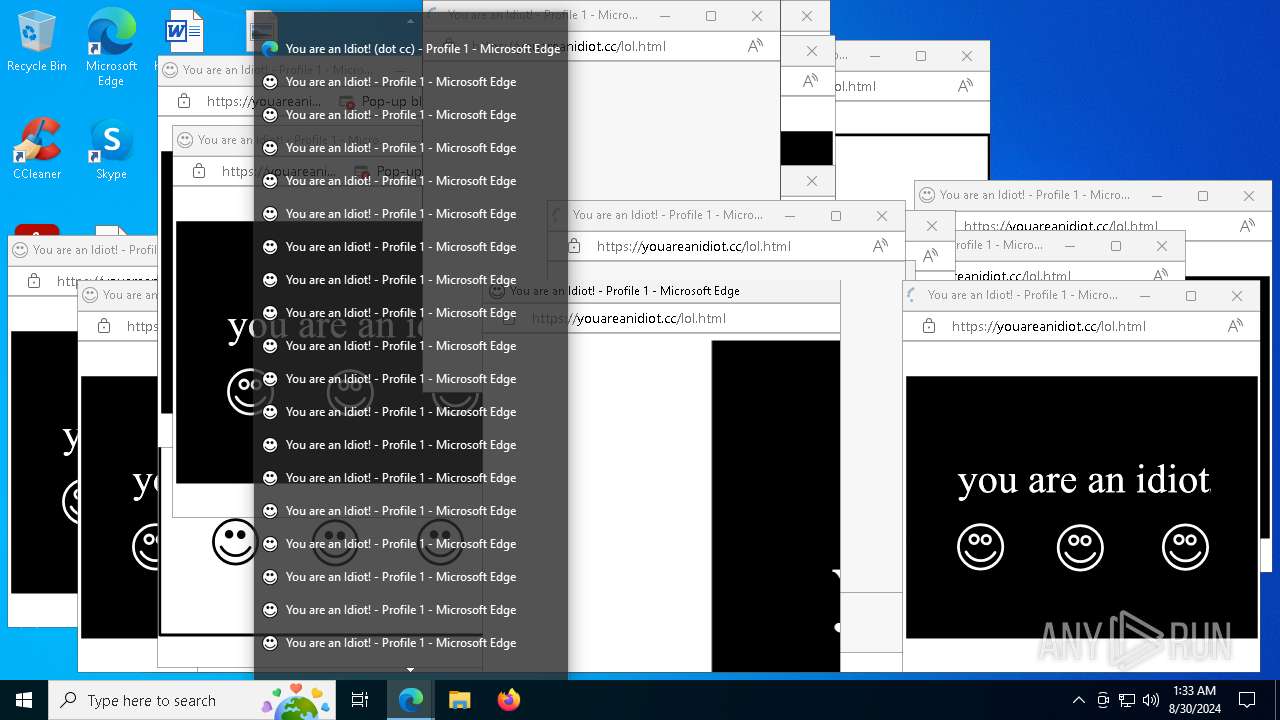Click the right smiley face in the rightmost window's page
Viewport: 1280px width, 720px height.
point(1185,546)
